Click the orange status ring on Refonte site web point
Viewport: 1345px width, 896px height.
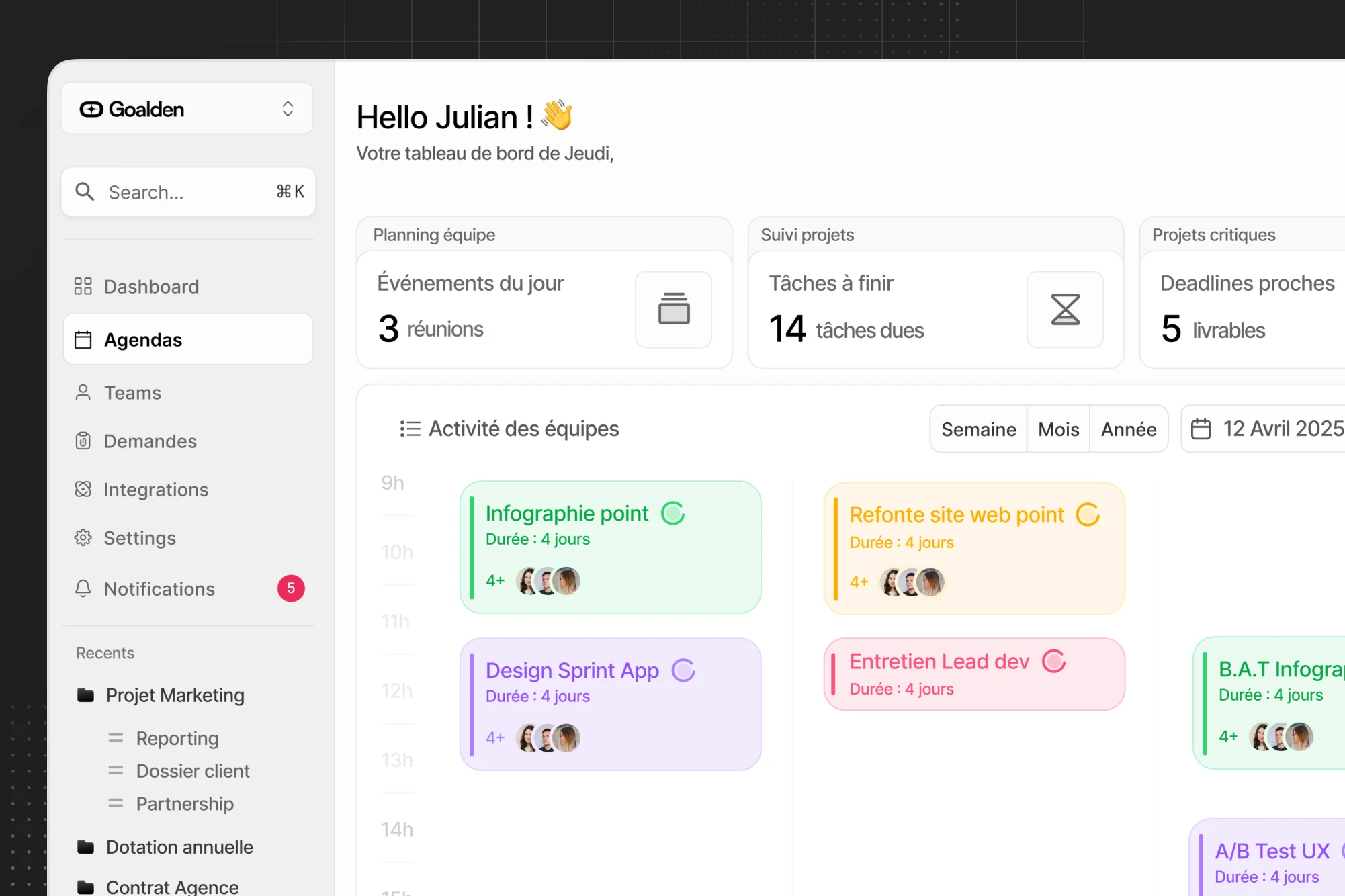[x=1088, y=515]
